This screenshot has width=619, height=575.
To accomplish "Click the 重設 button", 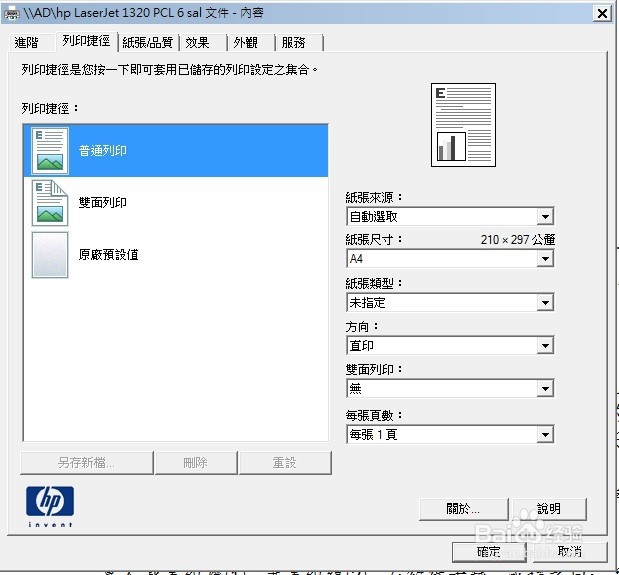I will [x=285, y=463].
